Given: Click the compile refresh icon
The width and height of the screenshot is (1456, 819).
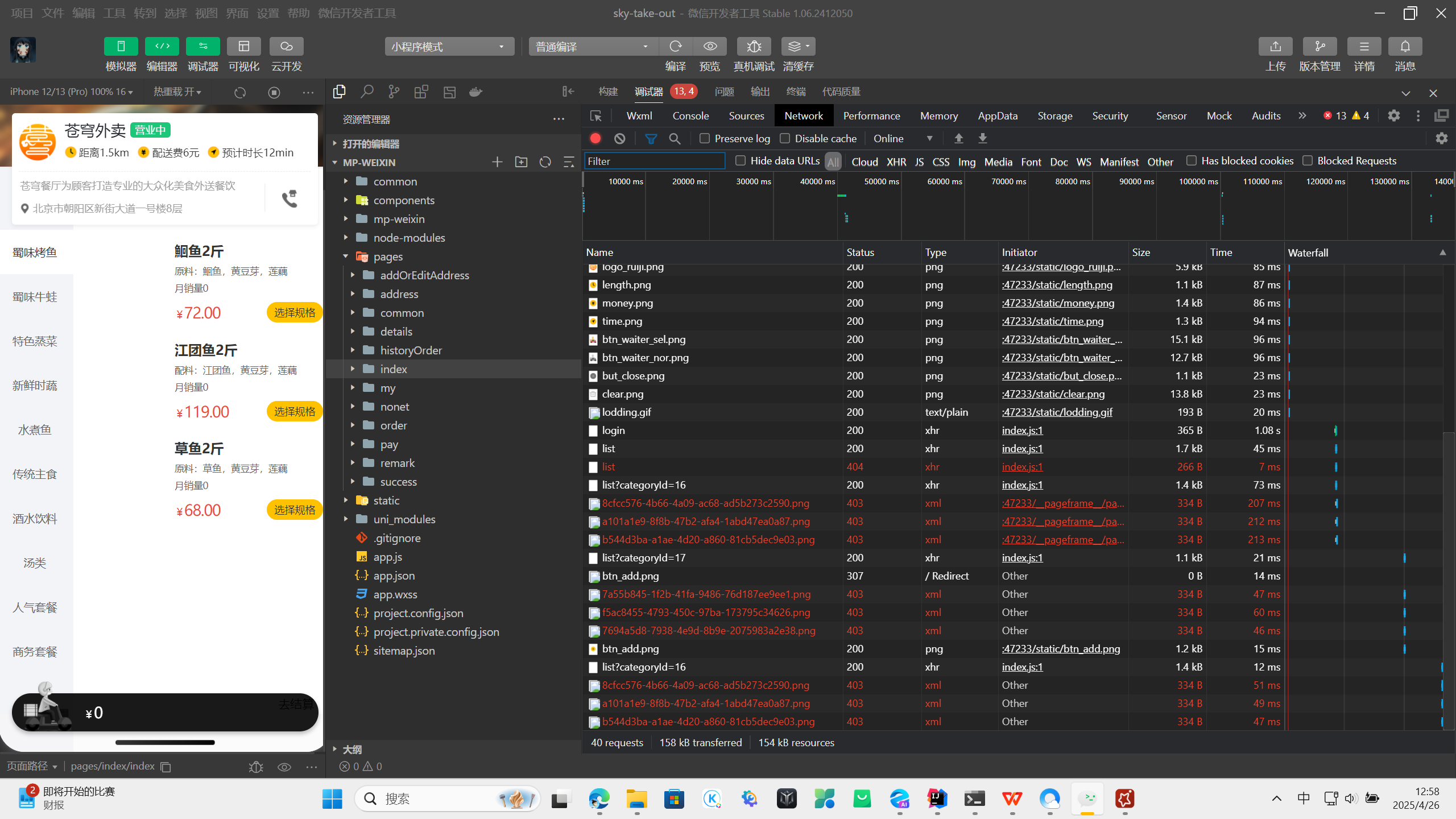Looking at the screenshot, I should [x=676, y=47].
